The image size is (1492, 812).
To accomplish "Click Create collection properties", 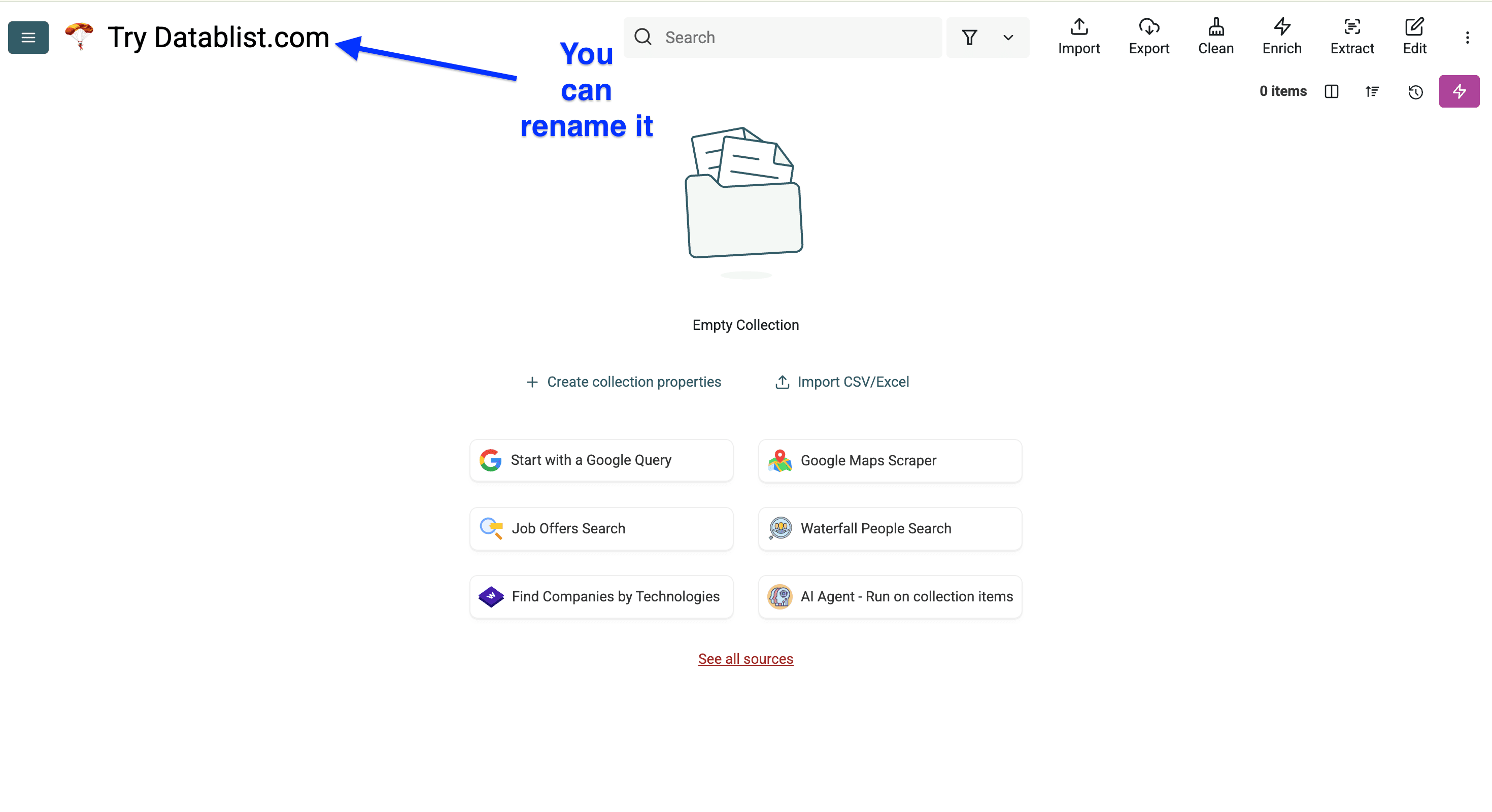I will [623, 382].
